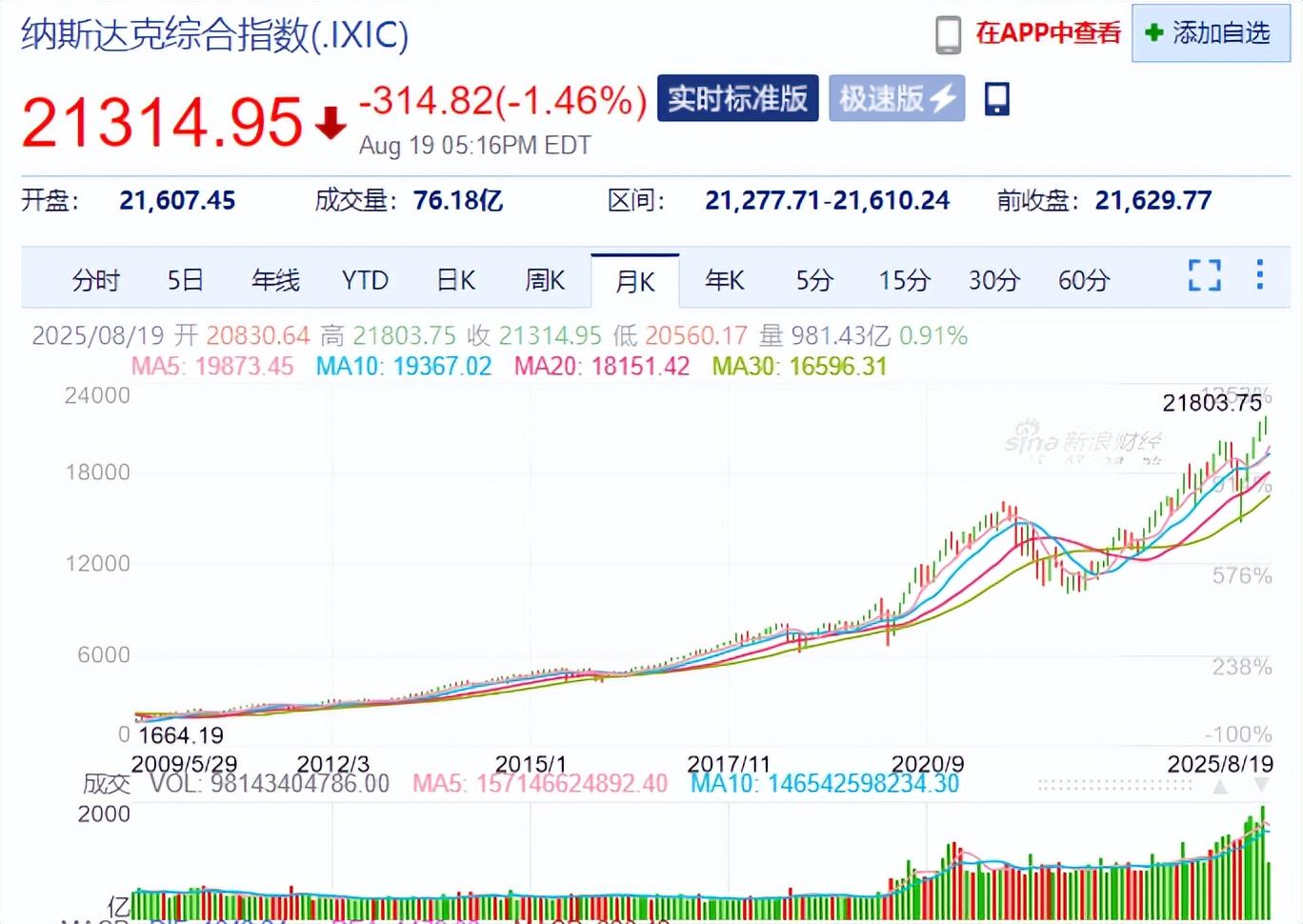Select the 15分 chart tab

(904, 280)
